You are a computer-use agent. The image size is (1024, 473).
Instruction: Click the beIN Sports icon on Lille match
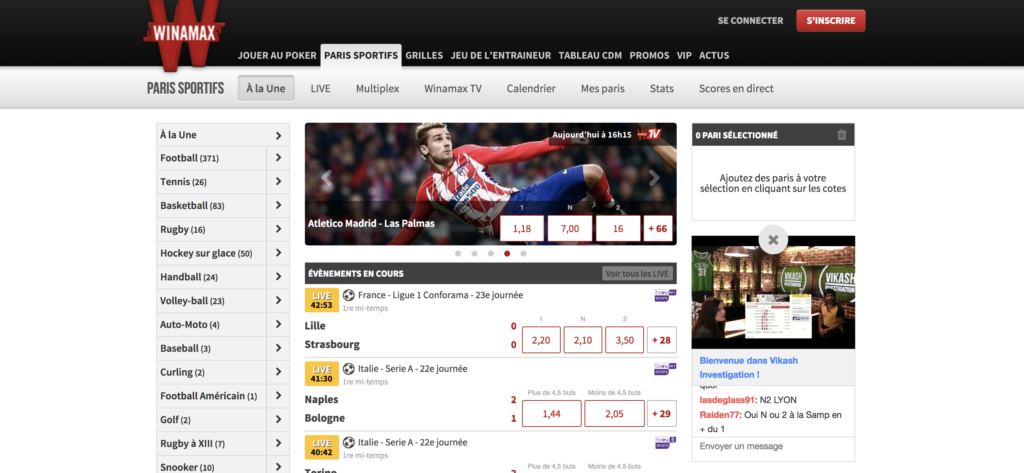click(665, 295)
